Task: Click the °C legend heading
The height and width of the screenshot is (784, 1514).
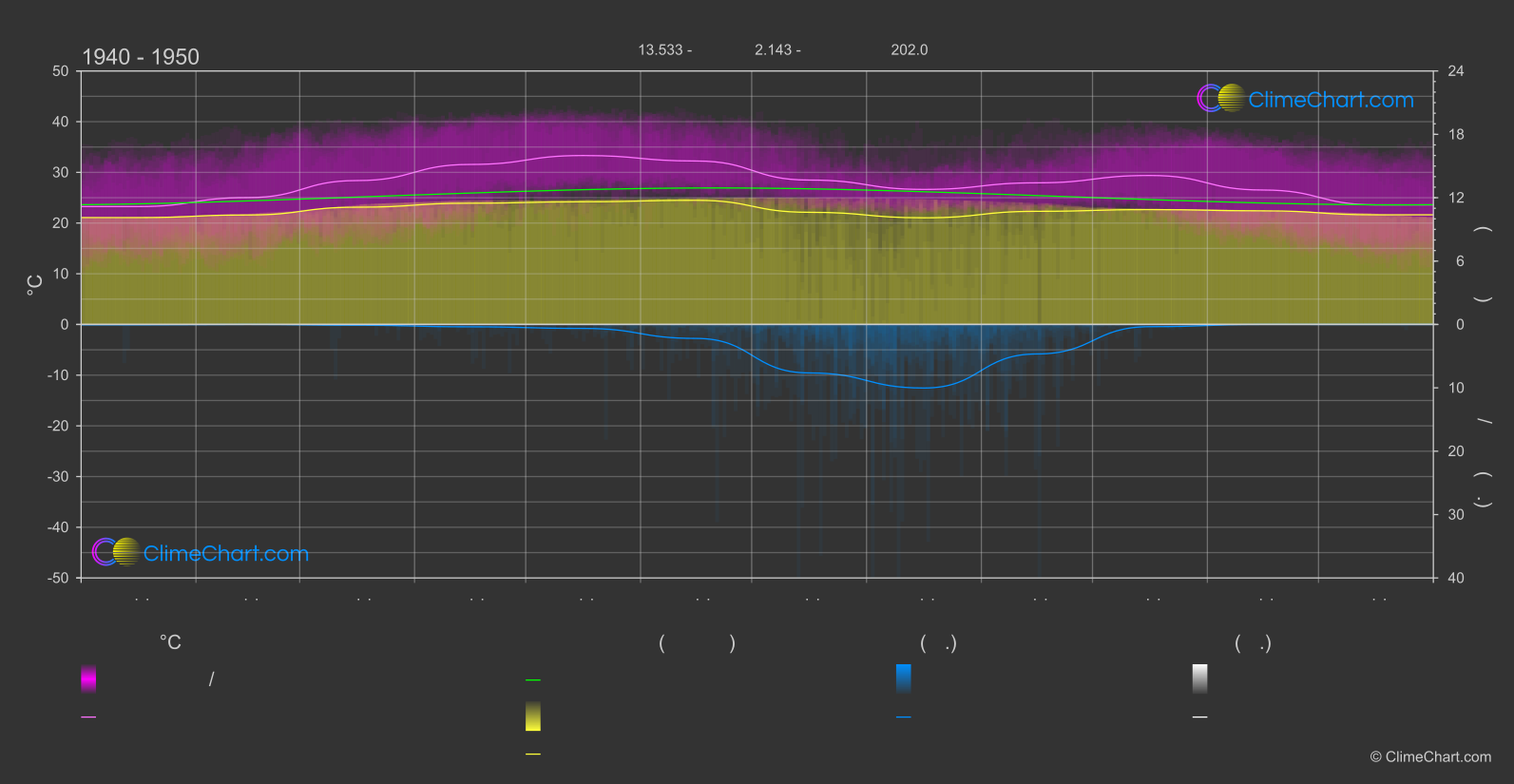Action: point(170,642)
